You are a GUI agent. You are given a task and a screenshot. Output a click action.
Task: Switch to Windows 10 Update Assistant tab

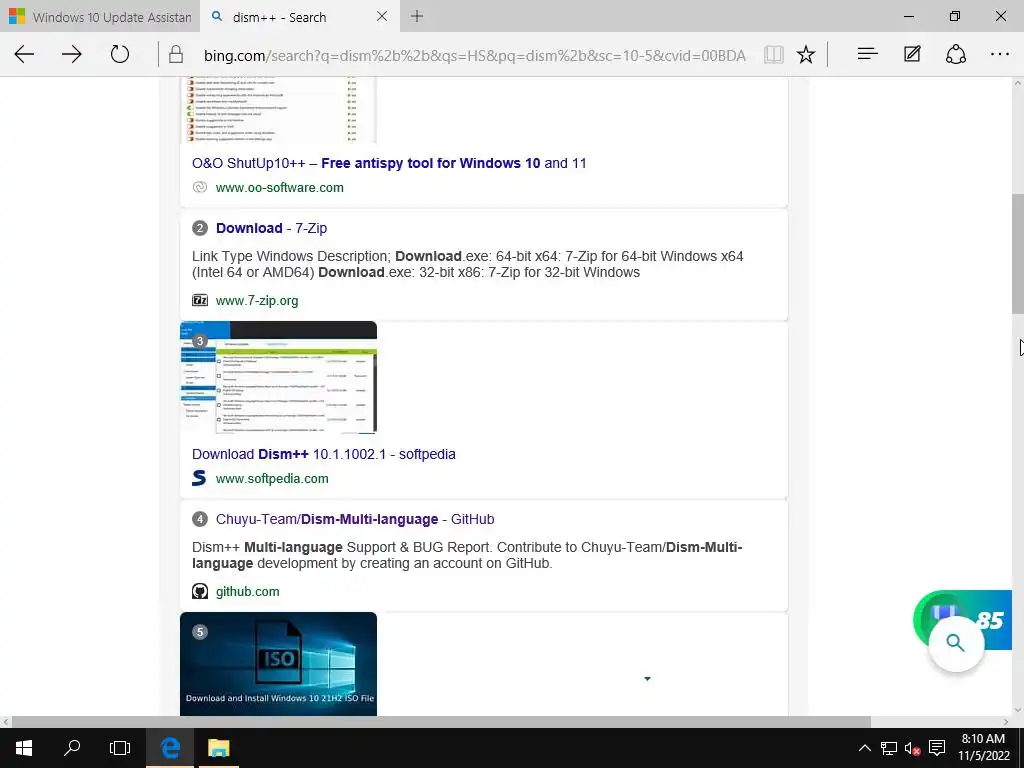(100, 17)
